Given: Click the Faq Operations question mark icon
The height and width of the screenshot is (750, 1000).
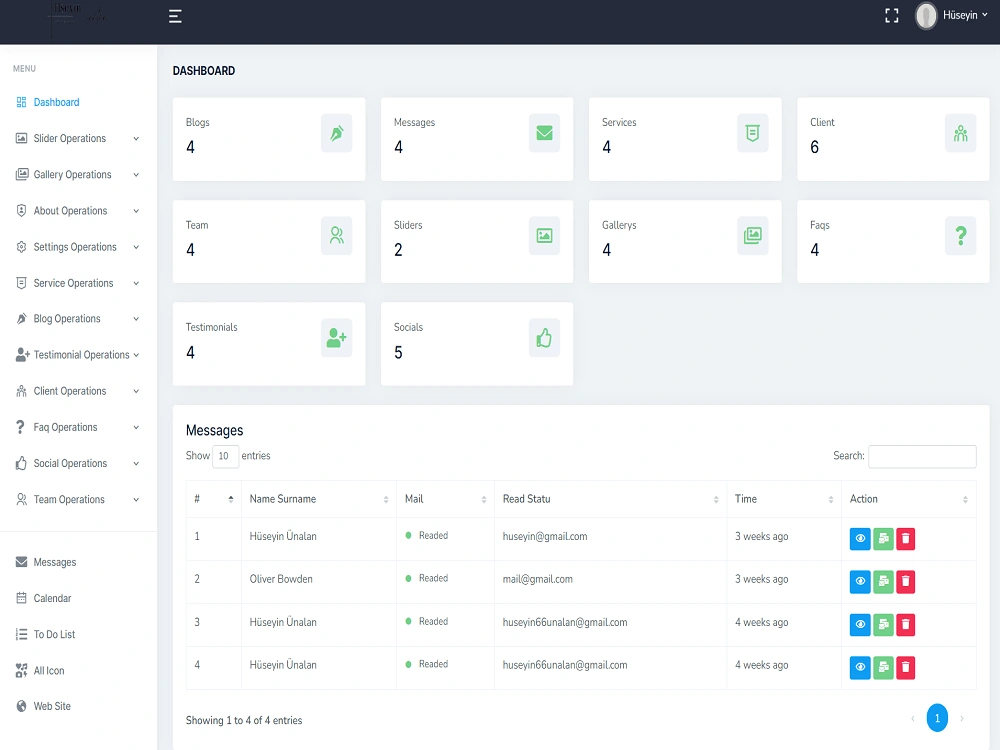Looking at the screenshot, I should tap(20, 427).
